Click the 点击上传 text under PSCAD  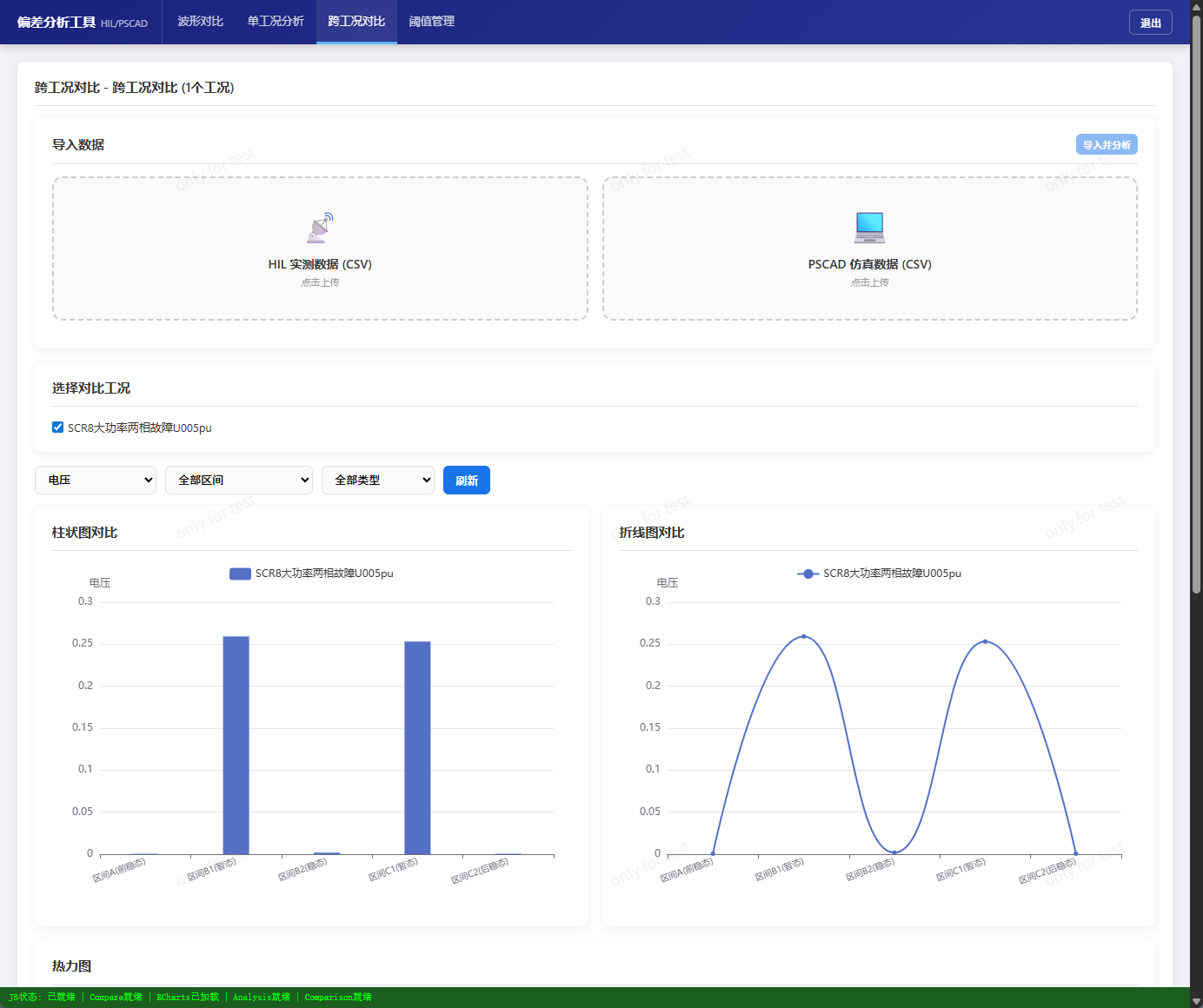tap(869, 282)
